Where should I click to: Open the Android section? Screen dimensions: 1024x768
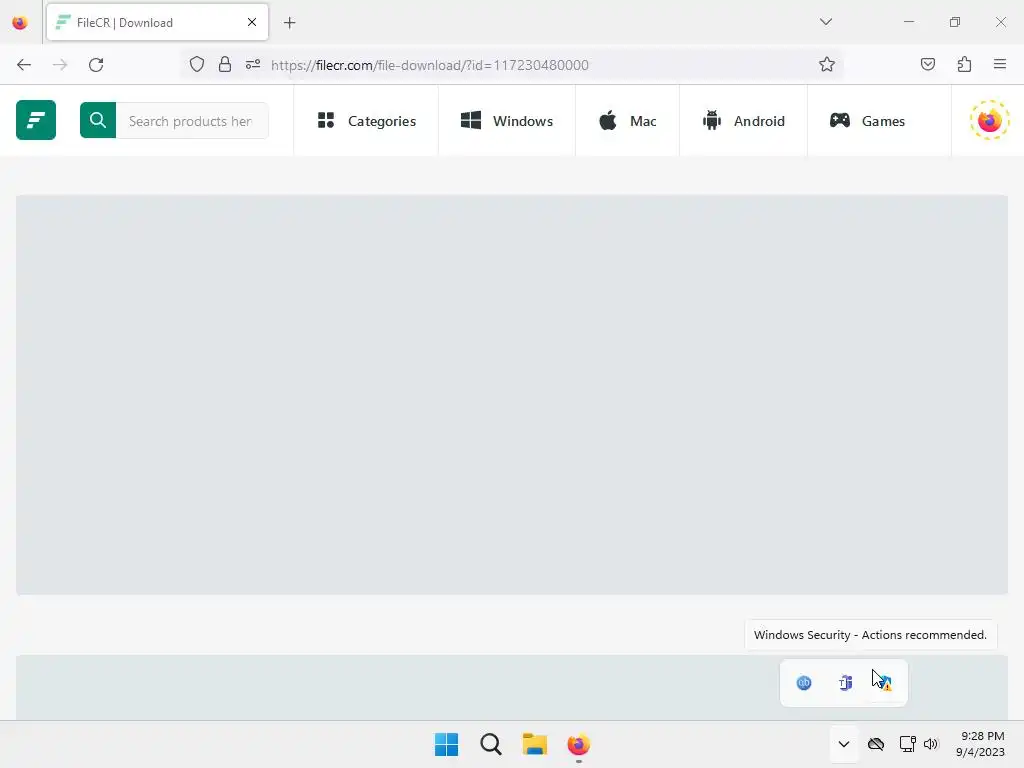pyautogui.click(x=744, y=121)
